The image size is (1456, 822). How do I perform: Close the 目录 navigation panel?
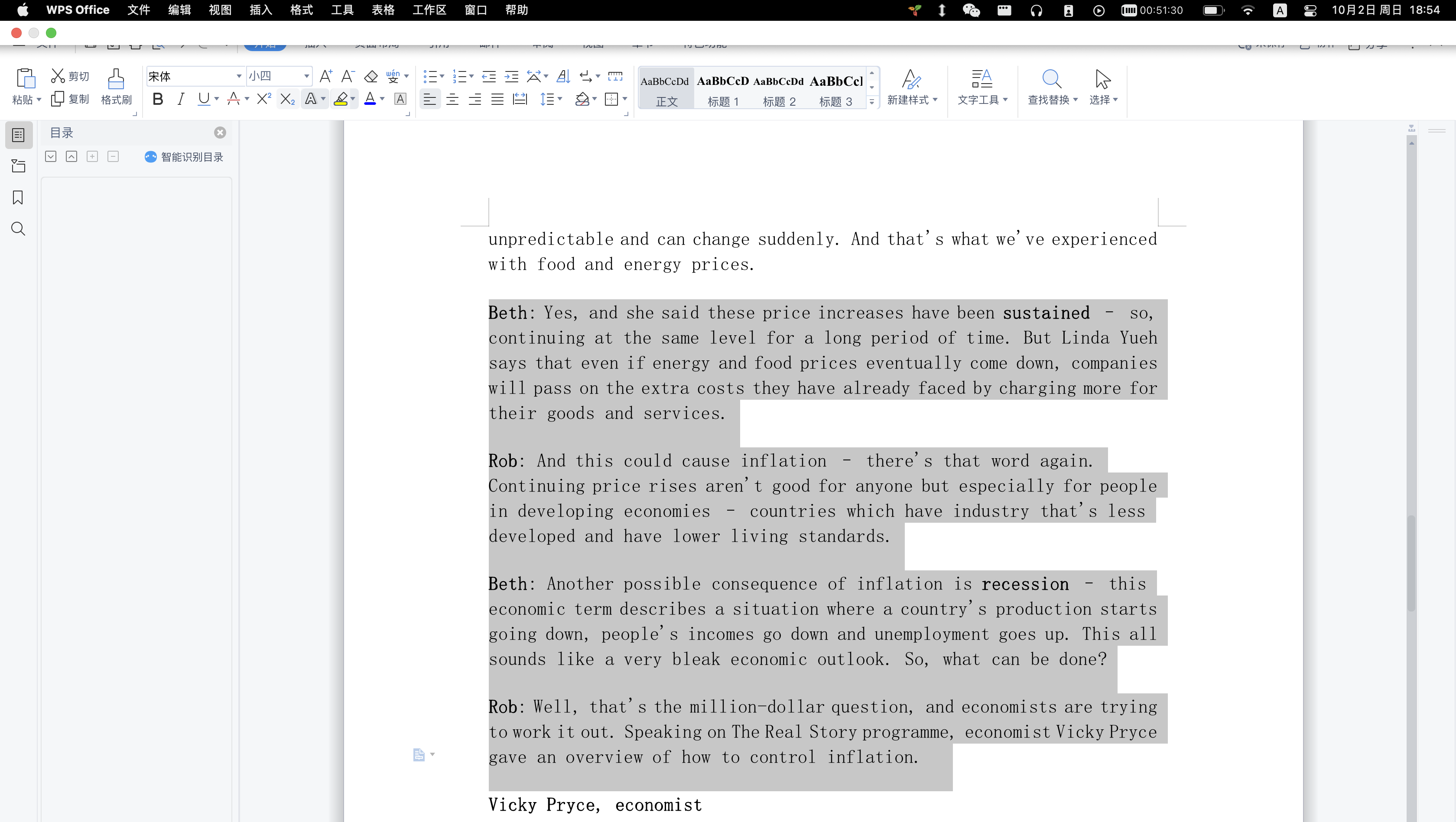(x=220, y=132)
